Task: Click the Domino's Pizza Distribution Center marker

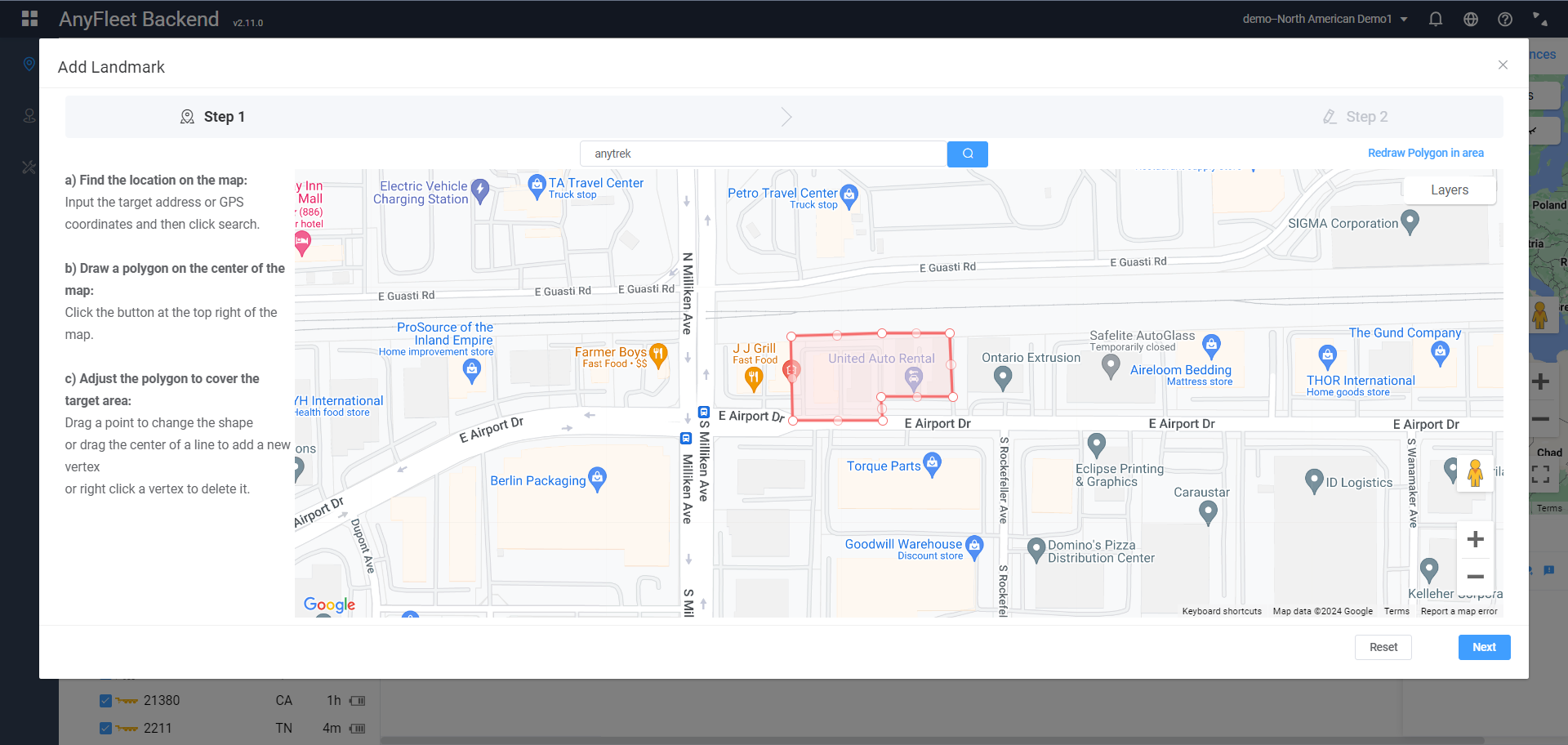Action: pos(1036,550)
